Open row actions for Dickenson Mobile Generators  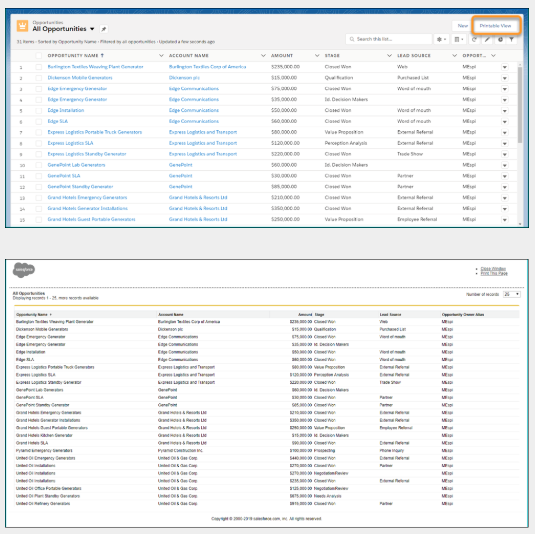tap(505, 78)
